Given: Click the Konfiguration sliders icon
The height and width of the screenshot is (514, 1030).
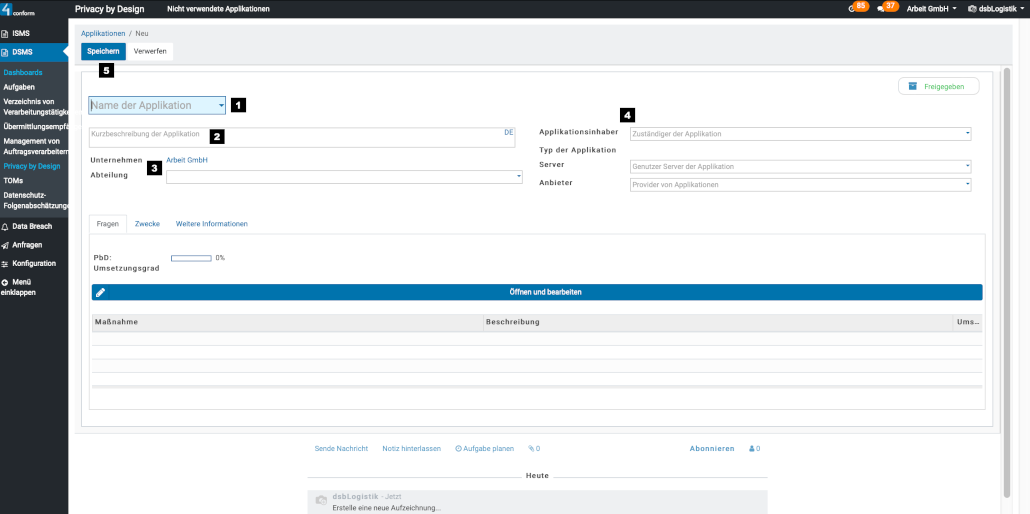Looking at the screenshot, I should coord(5,264).
